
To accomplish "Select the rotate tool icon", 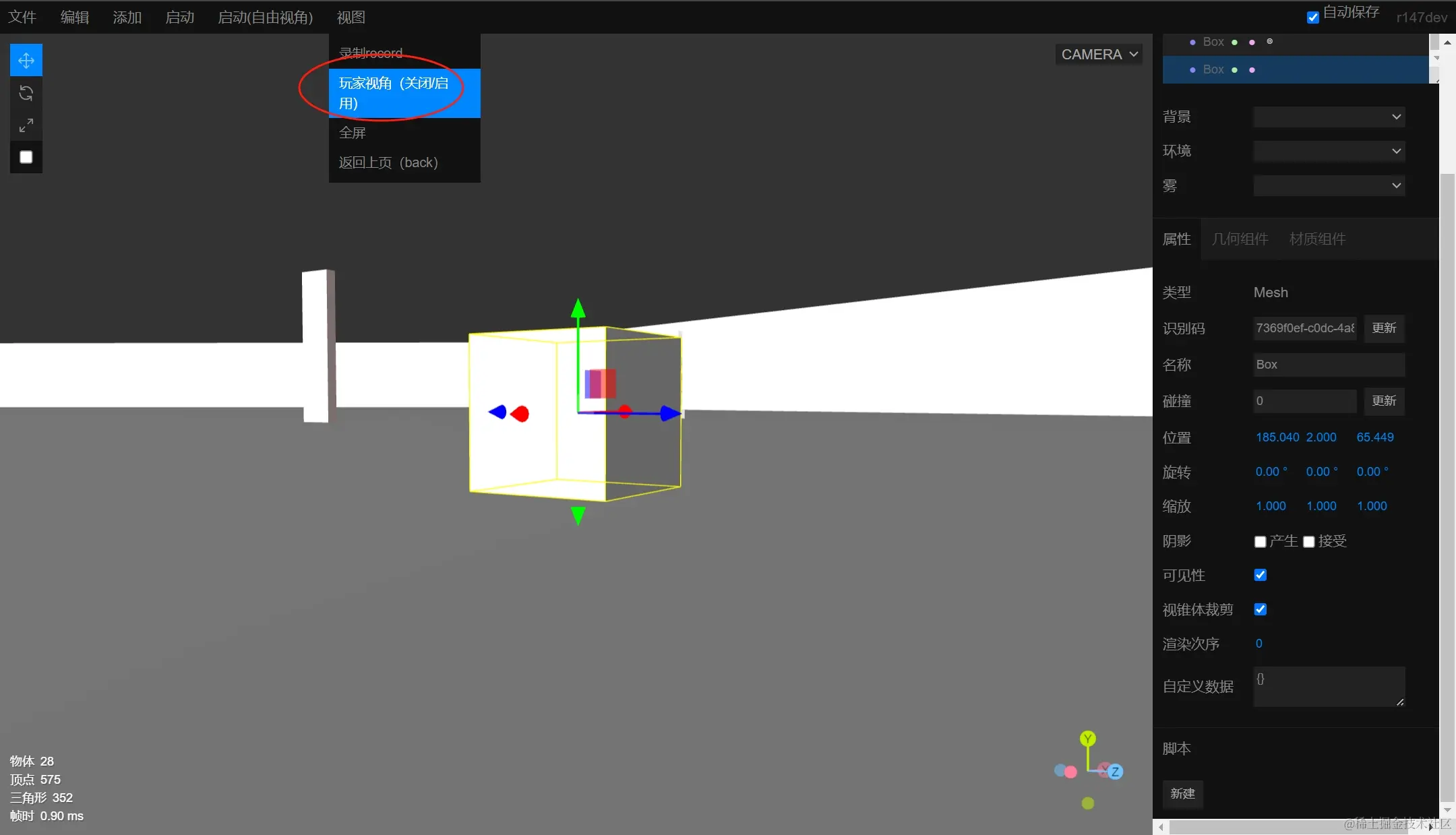I will pyautogui.click(x=26, y=93).
